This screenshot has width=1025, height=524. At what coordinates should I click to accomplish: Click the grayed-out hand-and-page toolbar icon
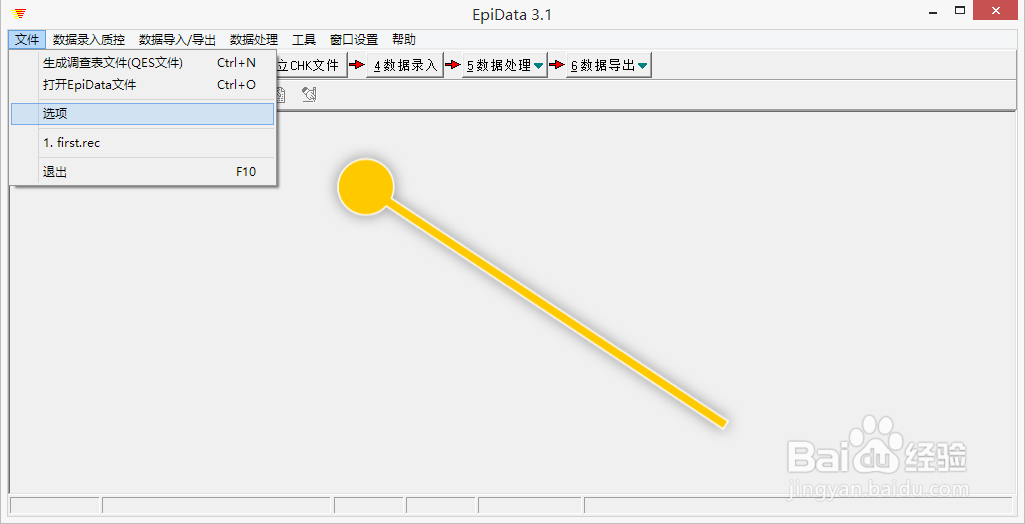click(x=310, y=95)
